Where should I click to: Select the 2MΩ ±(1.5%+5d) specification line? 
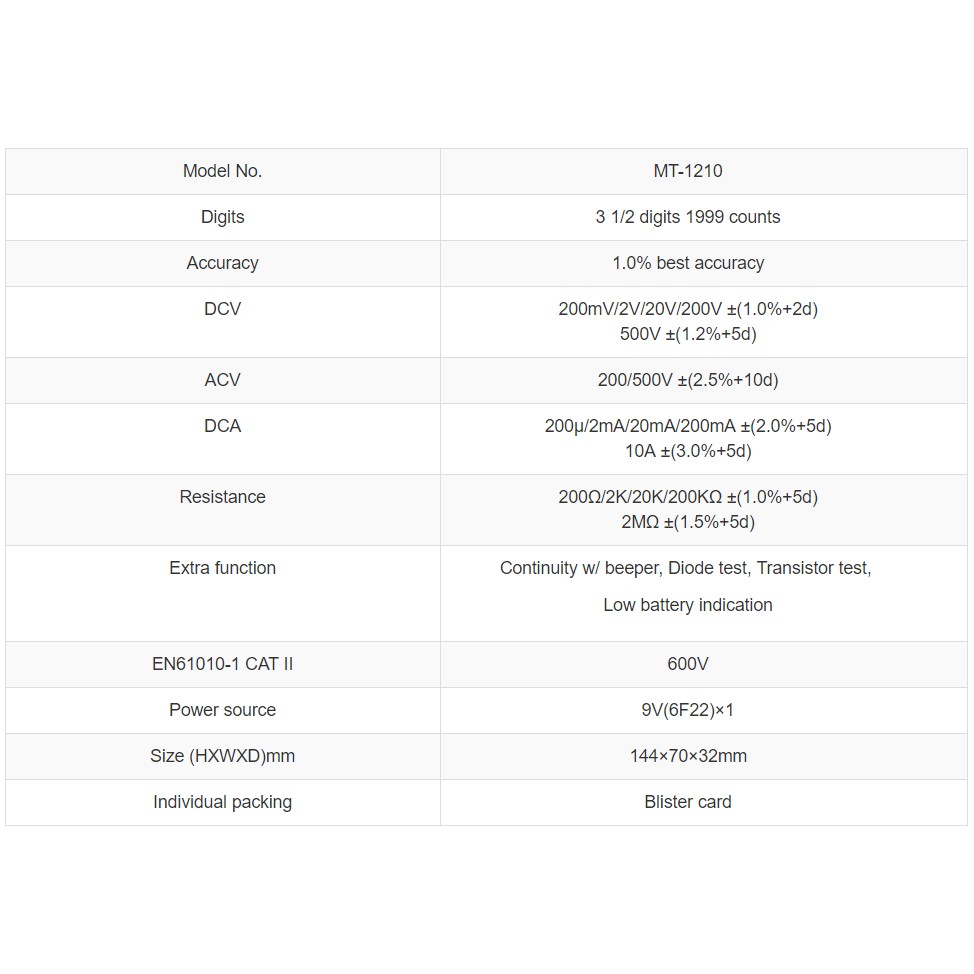(688, 522)
